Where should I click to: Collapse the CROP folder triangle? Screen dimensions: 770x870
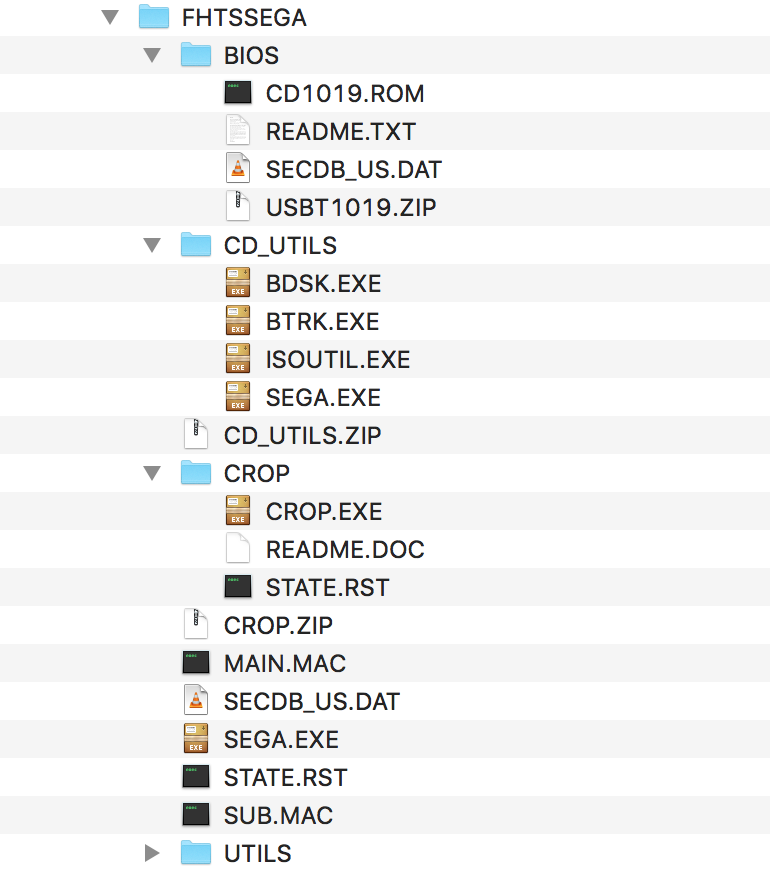click(152, 473)
